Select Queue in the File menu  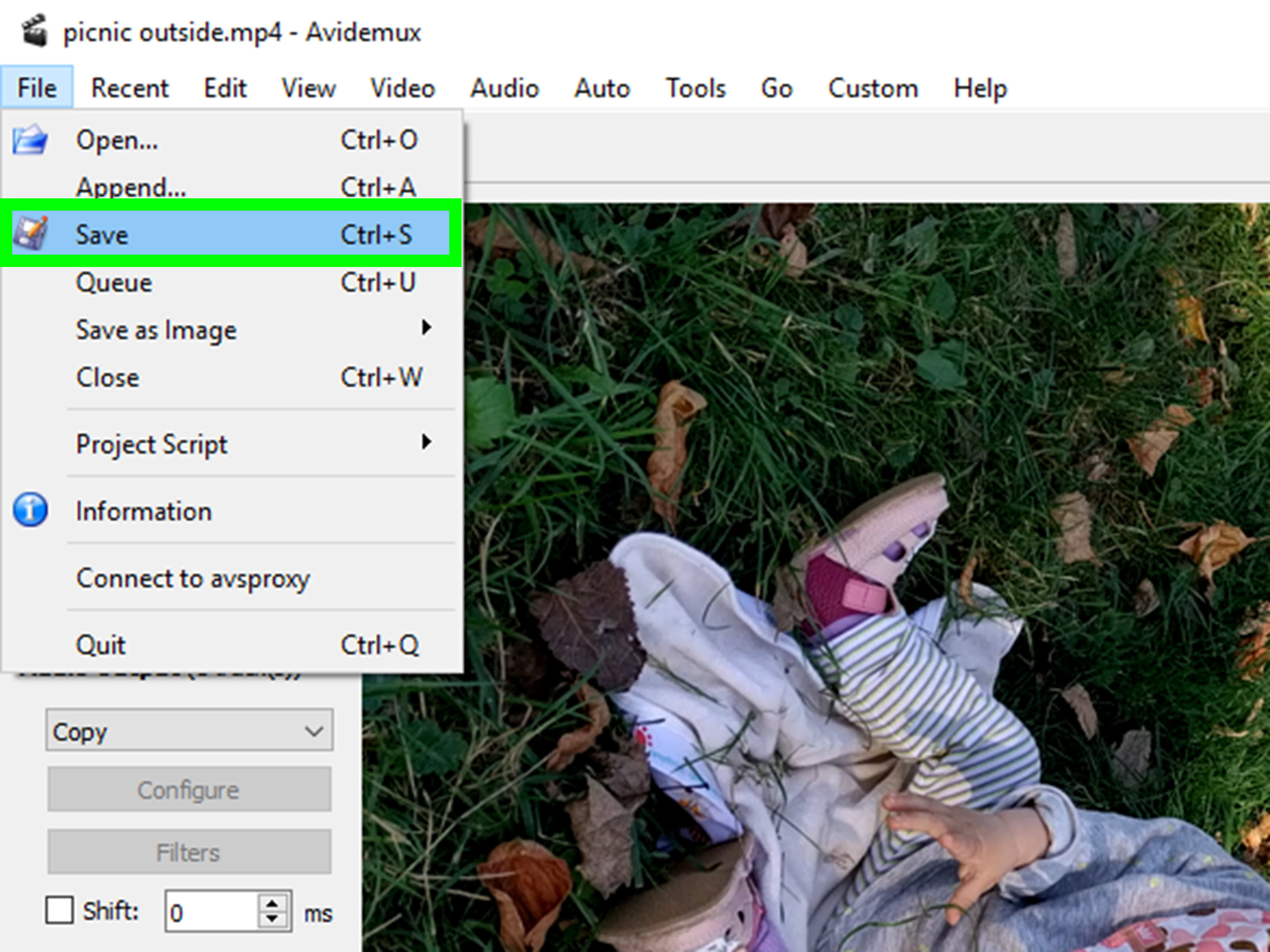pos(231,282)
